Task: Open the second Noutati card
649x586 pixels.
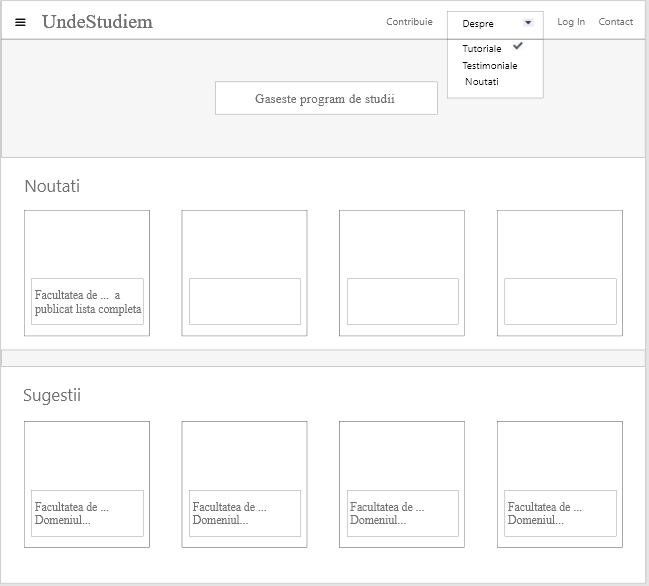Action: click(x=244, y=272)
